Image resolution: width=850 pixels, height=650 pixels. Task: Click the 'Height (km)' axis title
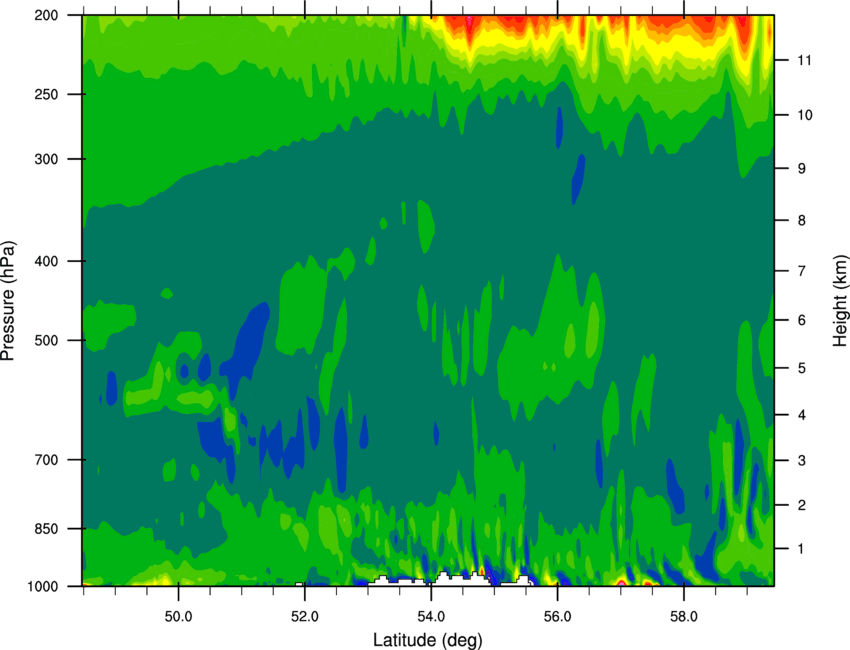pos(840,301)
